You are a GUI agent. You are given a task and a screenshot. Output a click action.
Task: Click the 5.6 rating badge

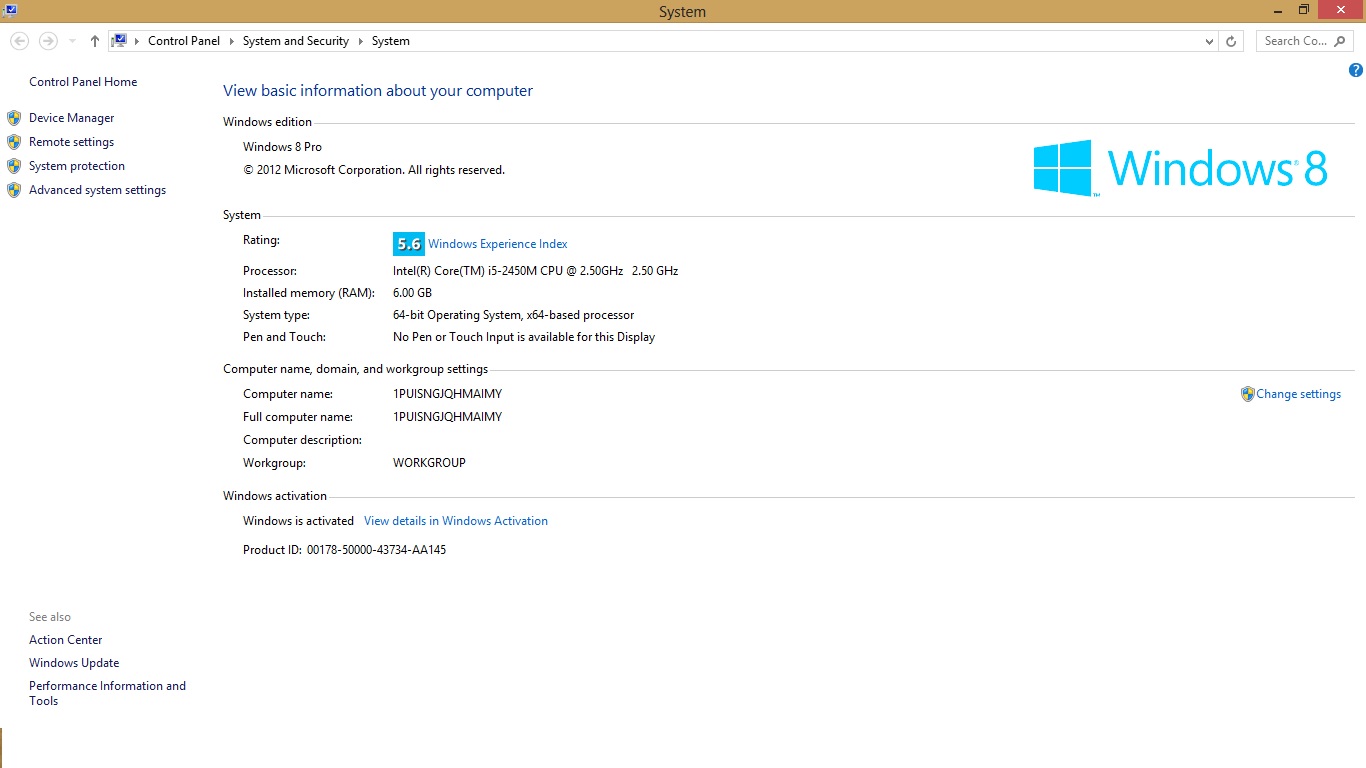tap(409, 244)
